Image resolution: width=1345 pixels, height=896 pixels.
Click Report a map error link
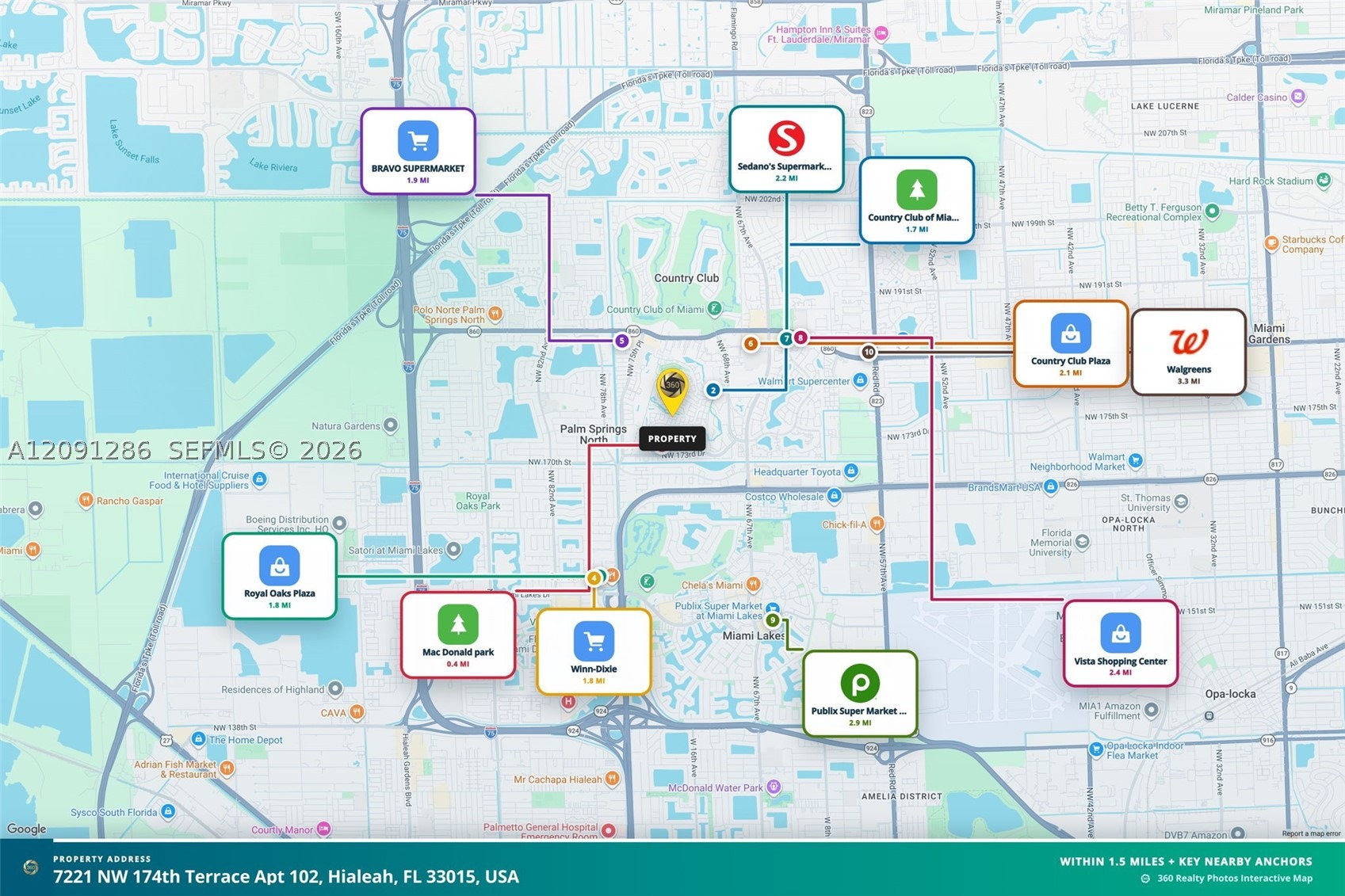pyautogui.click(x=1311, y=833)
